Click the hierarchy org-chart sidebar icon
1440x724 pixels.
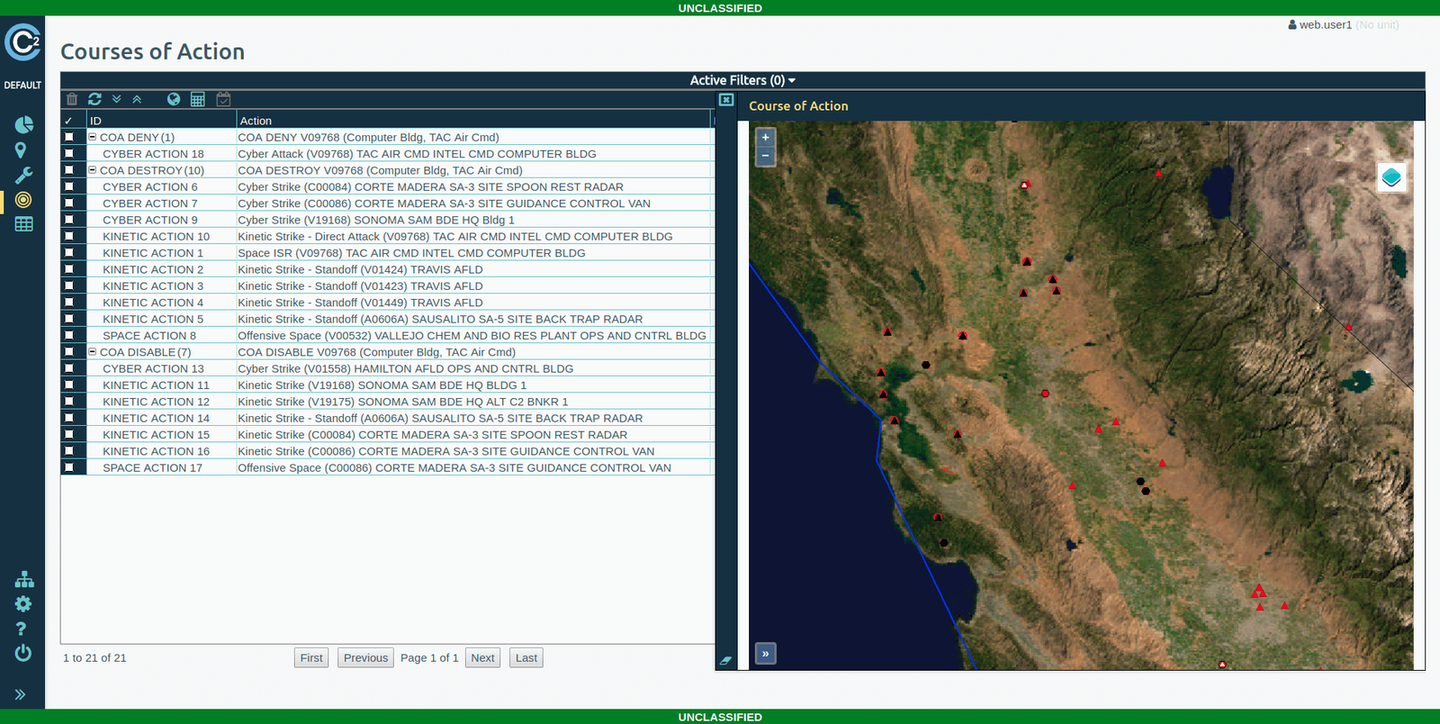[23, 580]
